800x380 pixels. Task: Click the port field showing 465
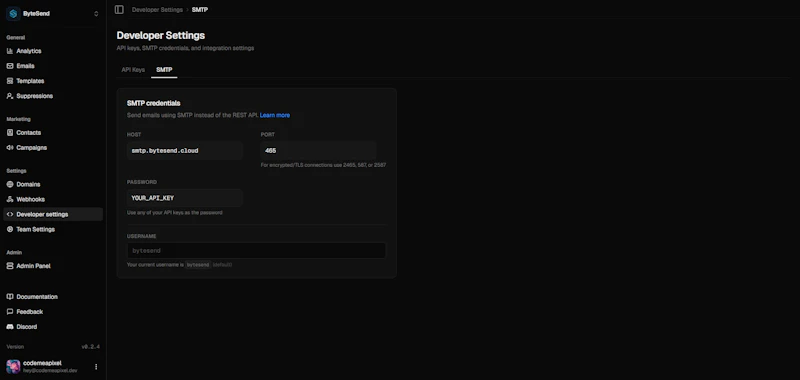point(318,151)
